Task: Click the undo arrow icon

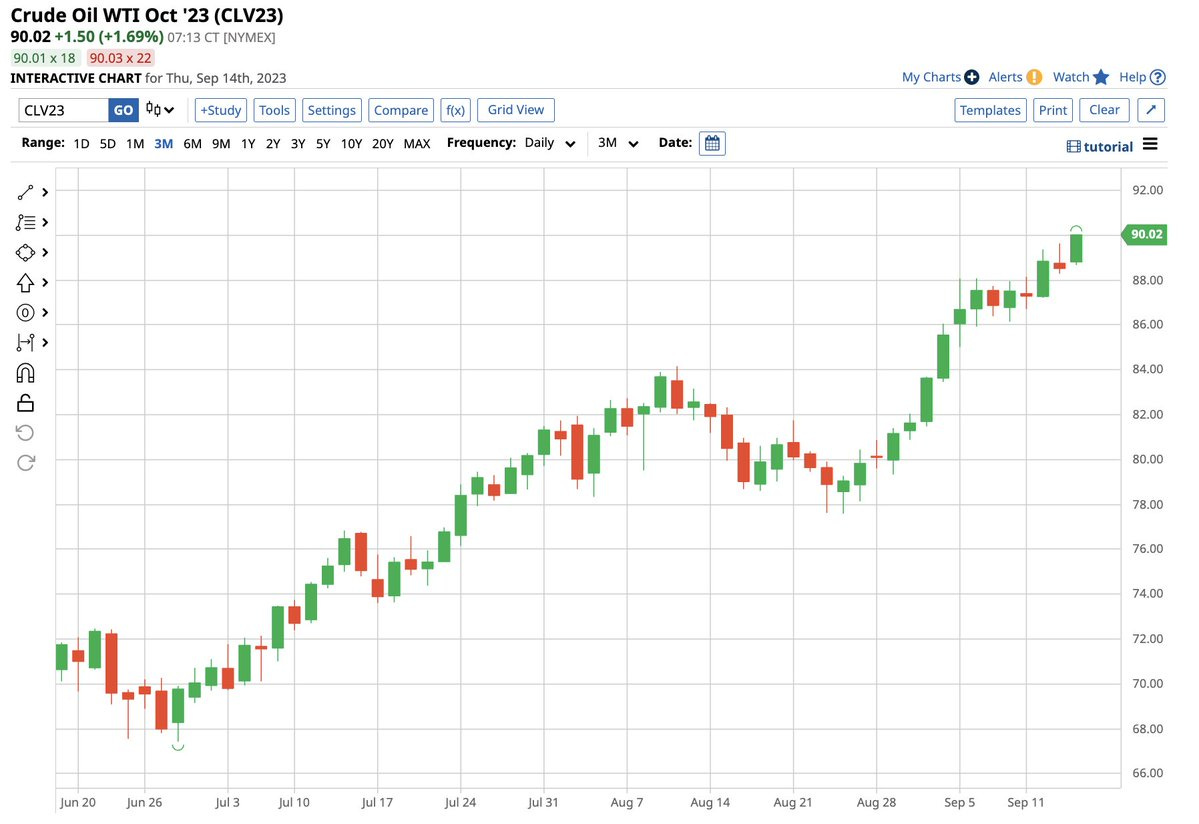Action: [x=26, y=432]
